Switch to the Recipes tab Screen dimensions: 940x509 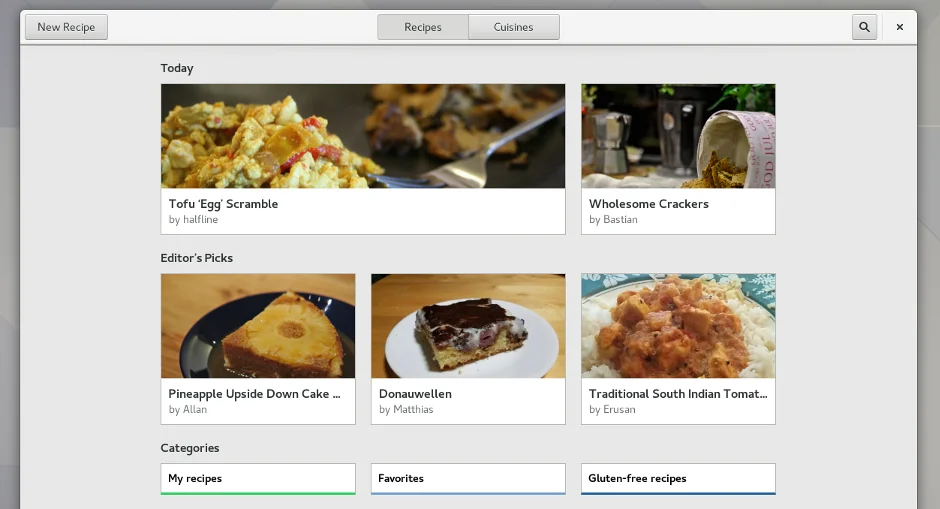tap(422, 27)
